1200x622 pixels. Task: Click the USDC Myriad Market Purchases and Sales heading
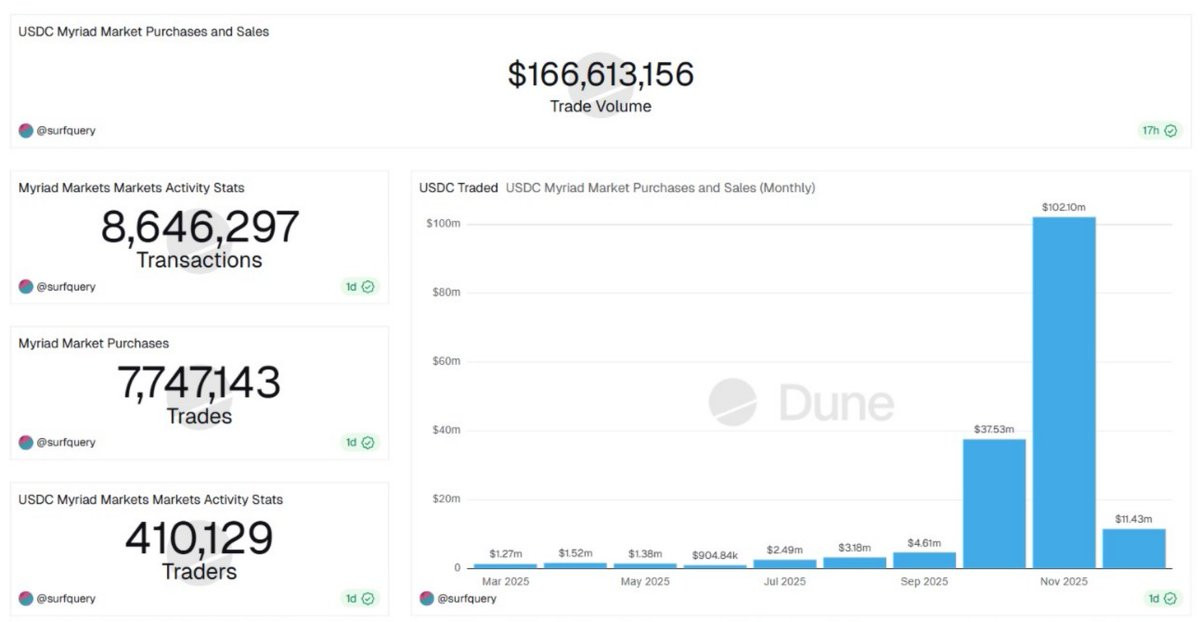143,31
